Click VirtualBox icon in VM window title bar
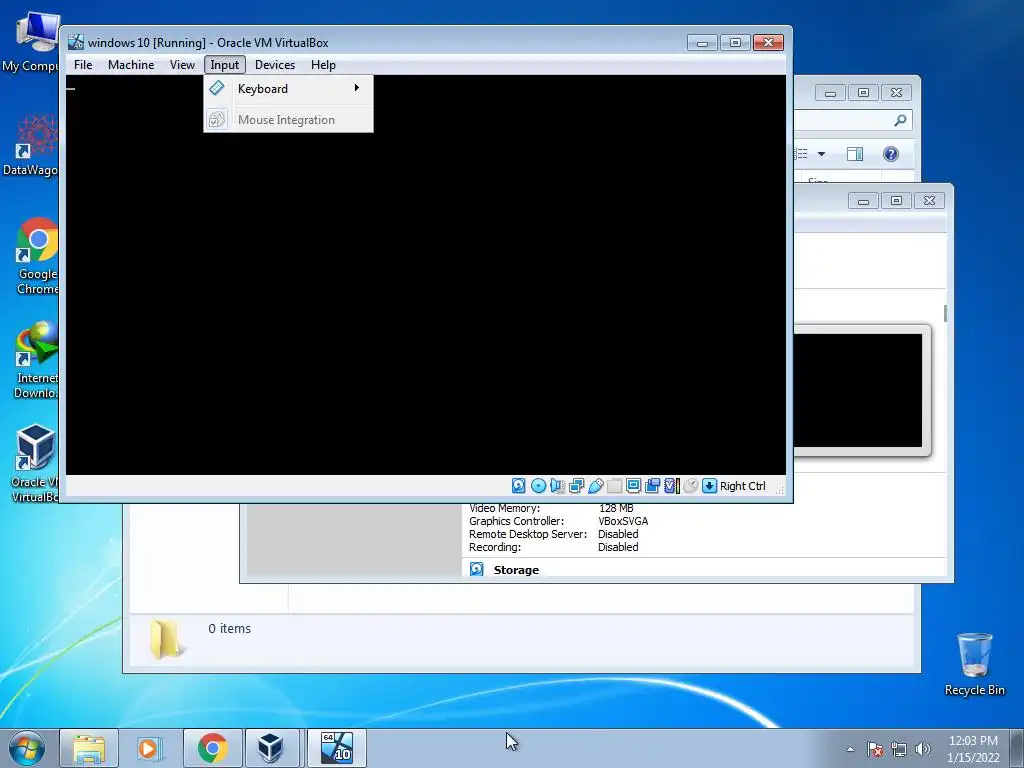1024x768 pixels. pos(76,42)
